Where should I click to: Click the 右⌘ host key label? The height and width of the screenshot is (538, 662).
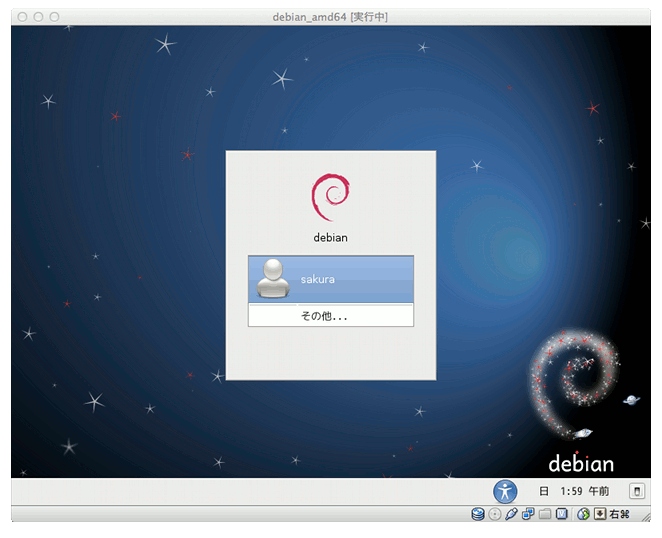pos(619,514)
